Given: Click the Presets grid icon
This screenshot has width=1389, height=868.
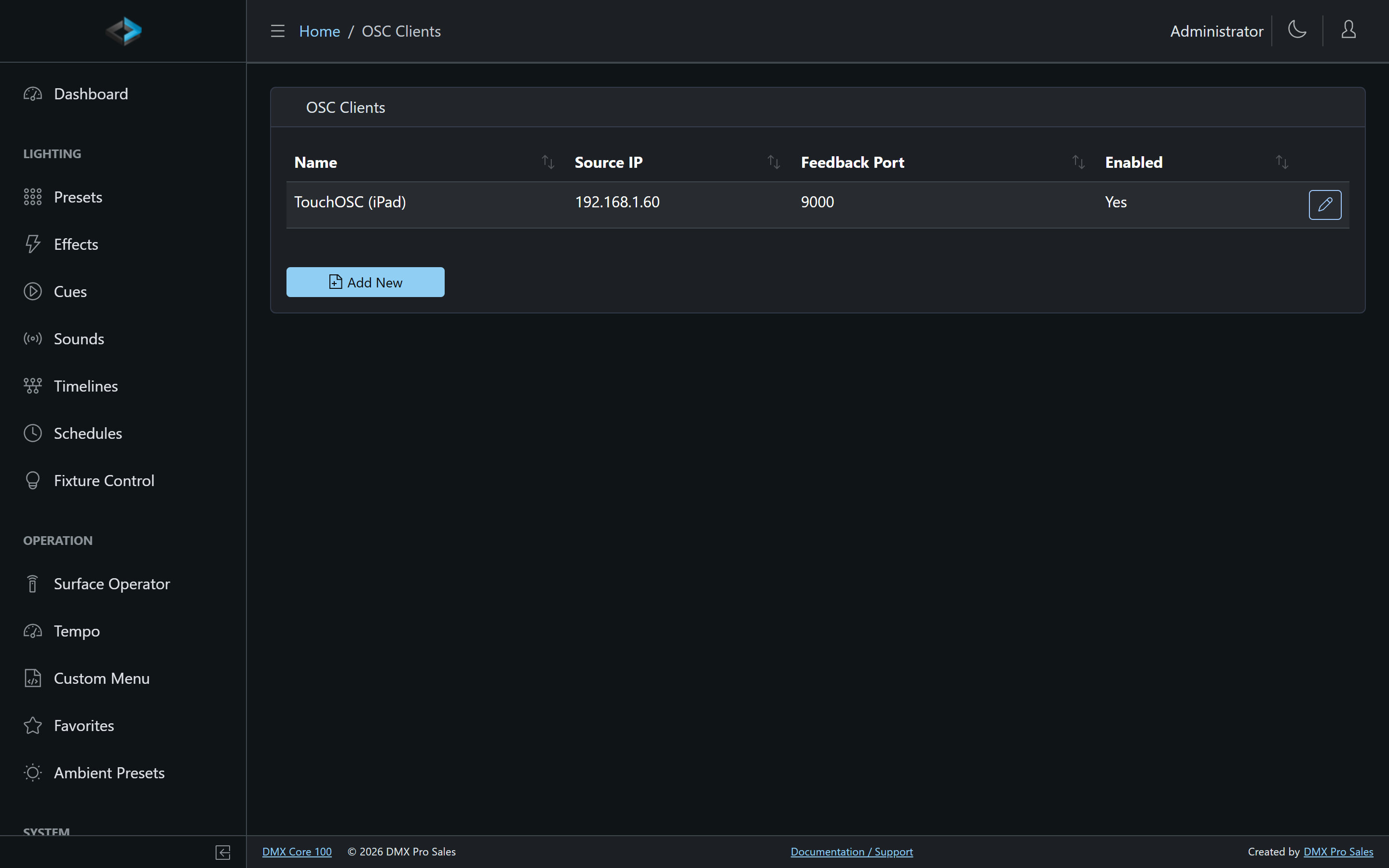Looking at the screenshot, I should 33,197.
